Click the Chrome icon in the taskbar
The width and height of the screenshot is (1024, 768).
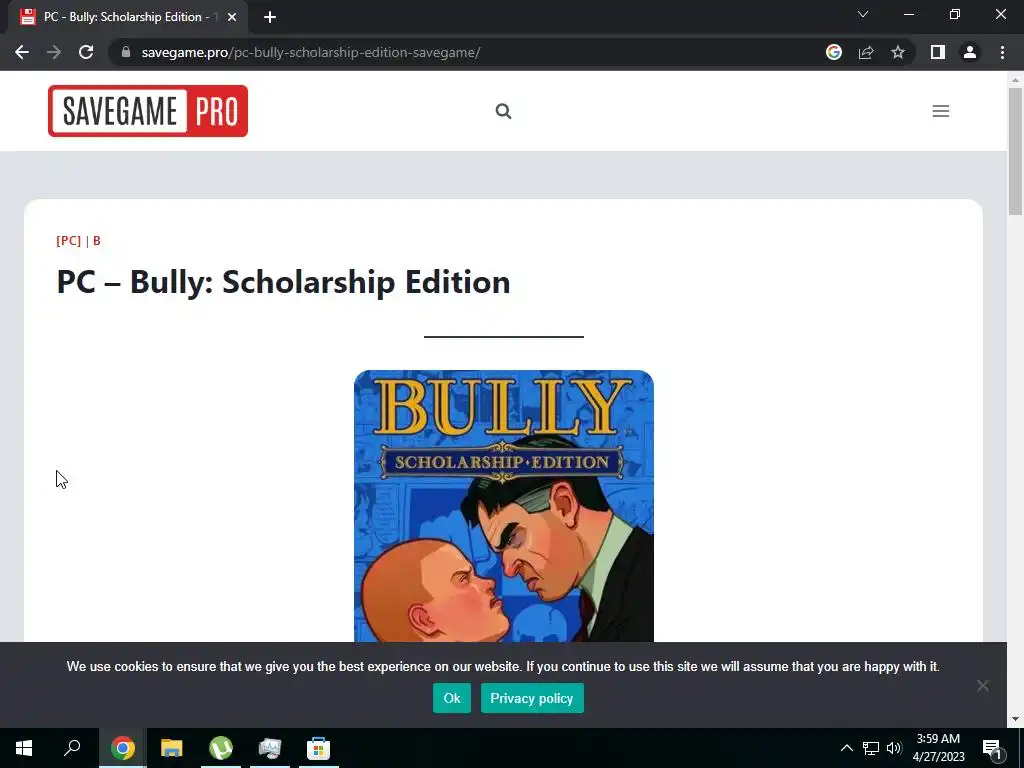point(122,748)
